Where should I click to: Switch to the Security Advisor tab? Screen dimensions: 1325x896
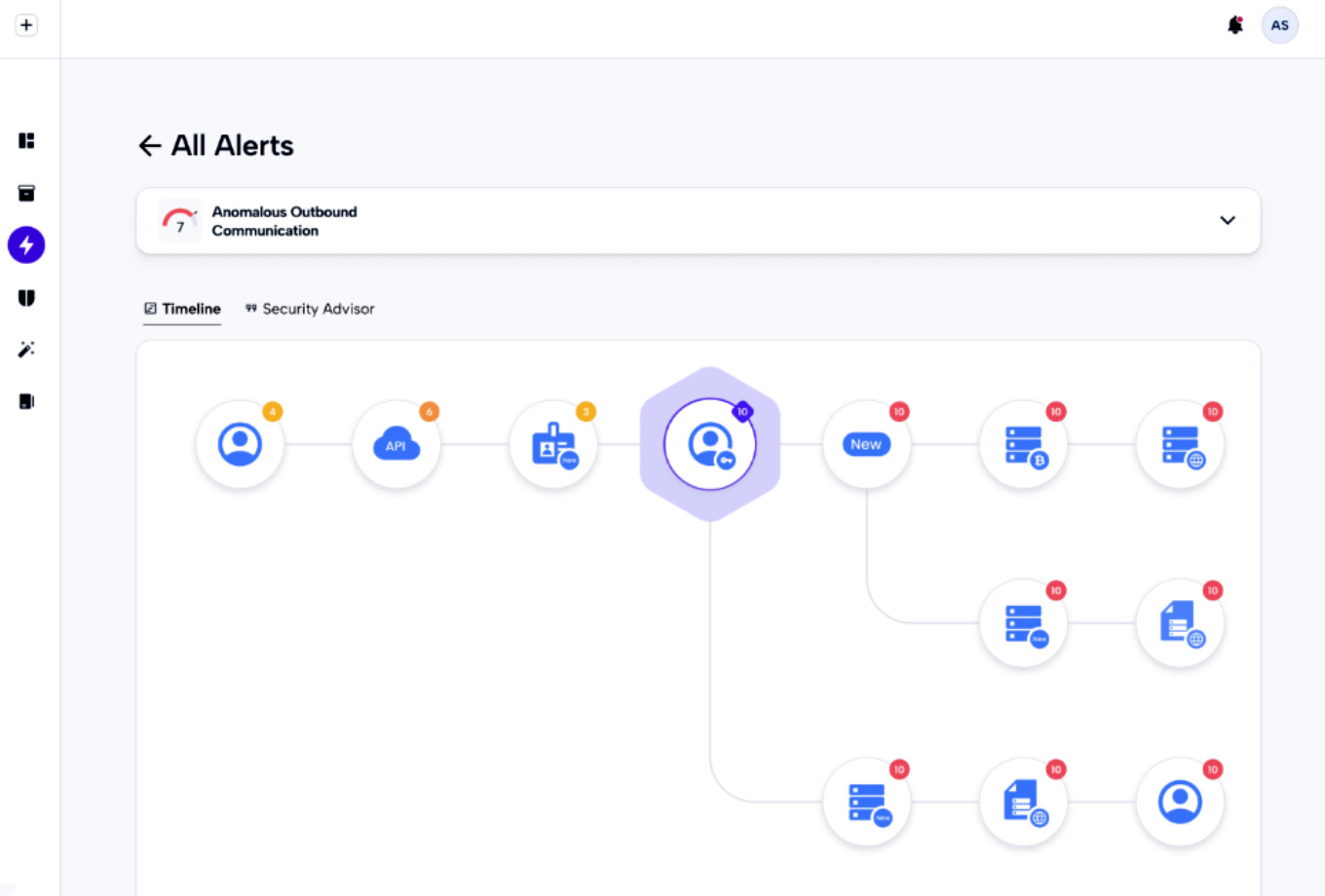point(310,309)
